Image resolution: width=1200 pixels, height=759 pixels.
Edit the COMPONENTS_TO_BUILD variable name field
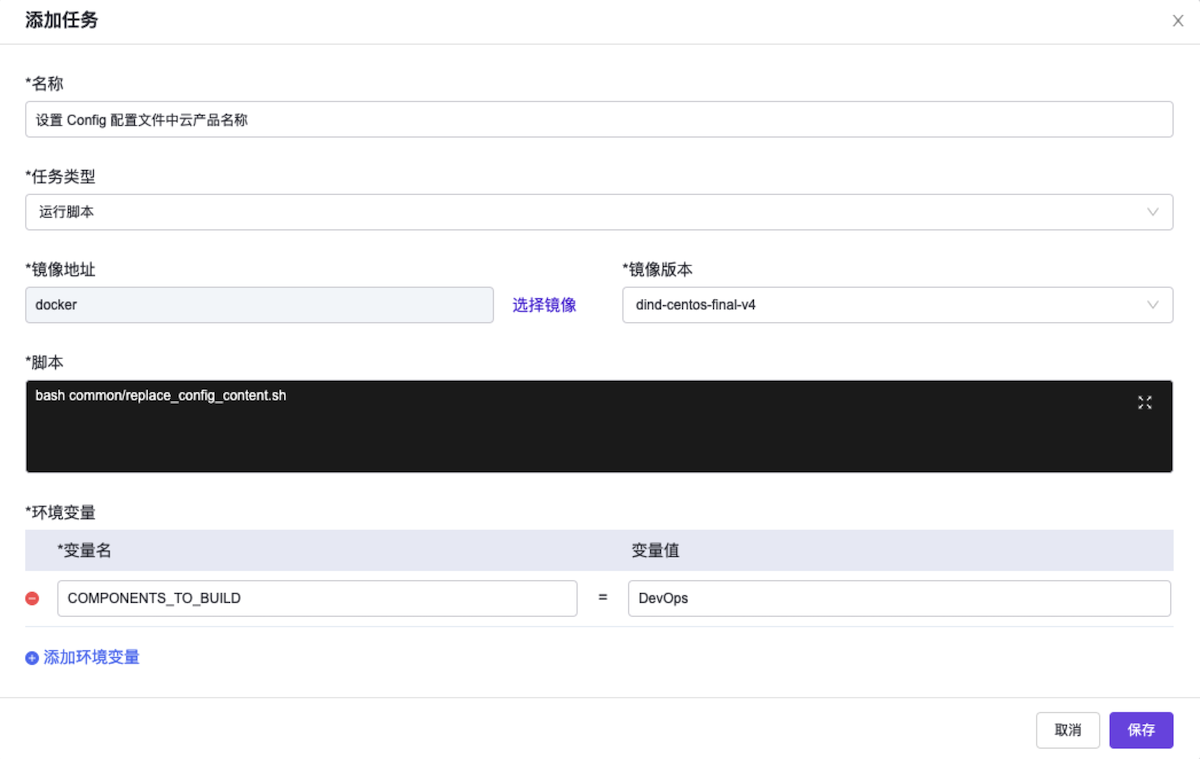[x=316, y=598]
